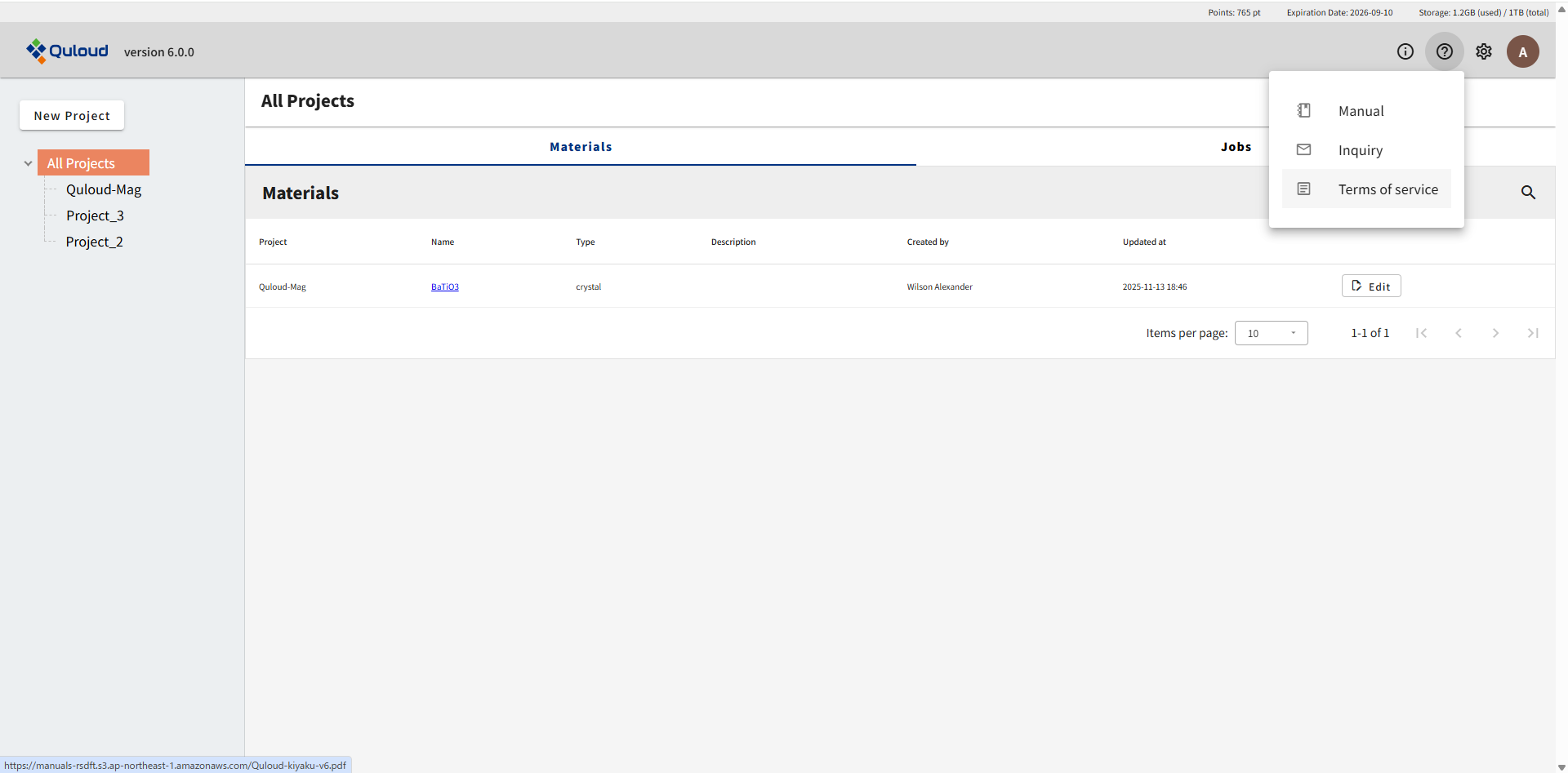Open the BaTiO3 material link
1568x773 pixels.
click(x=444, y=287)
